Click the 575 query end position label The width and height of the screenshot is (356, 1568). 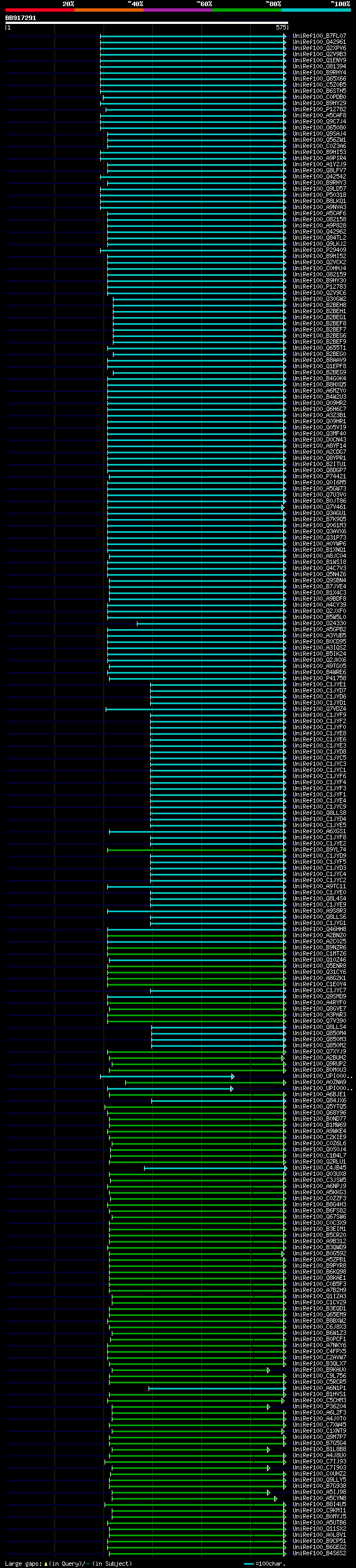click(x=281, y=27)
